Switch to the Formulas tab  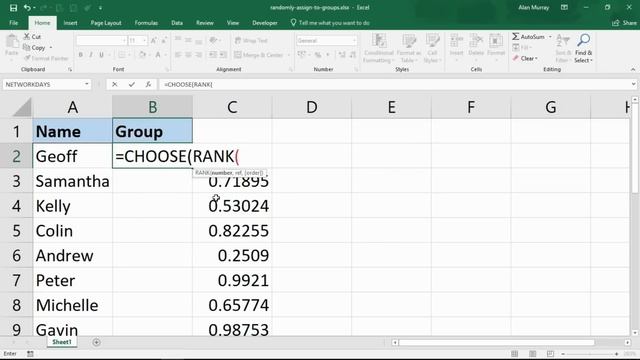(x=146, y=23)
